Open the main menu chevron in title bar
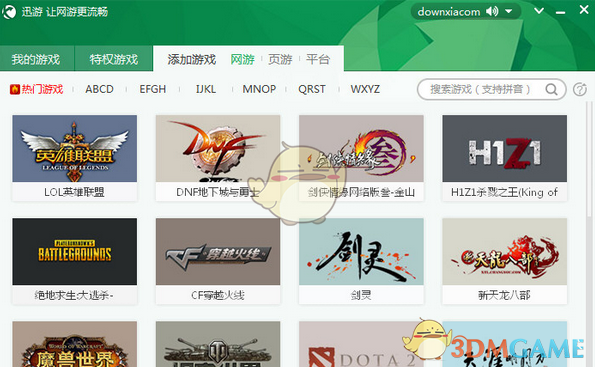Screen dimensions: 595x367 [x=539, y=11]
